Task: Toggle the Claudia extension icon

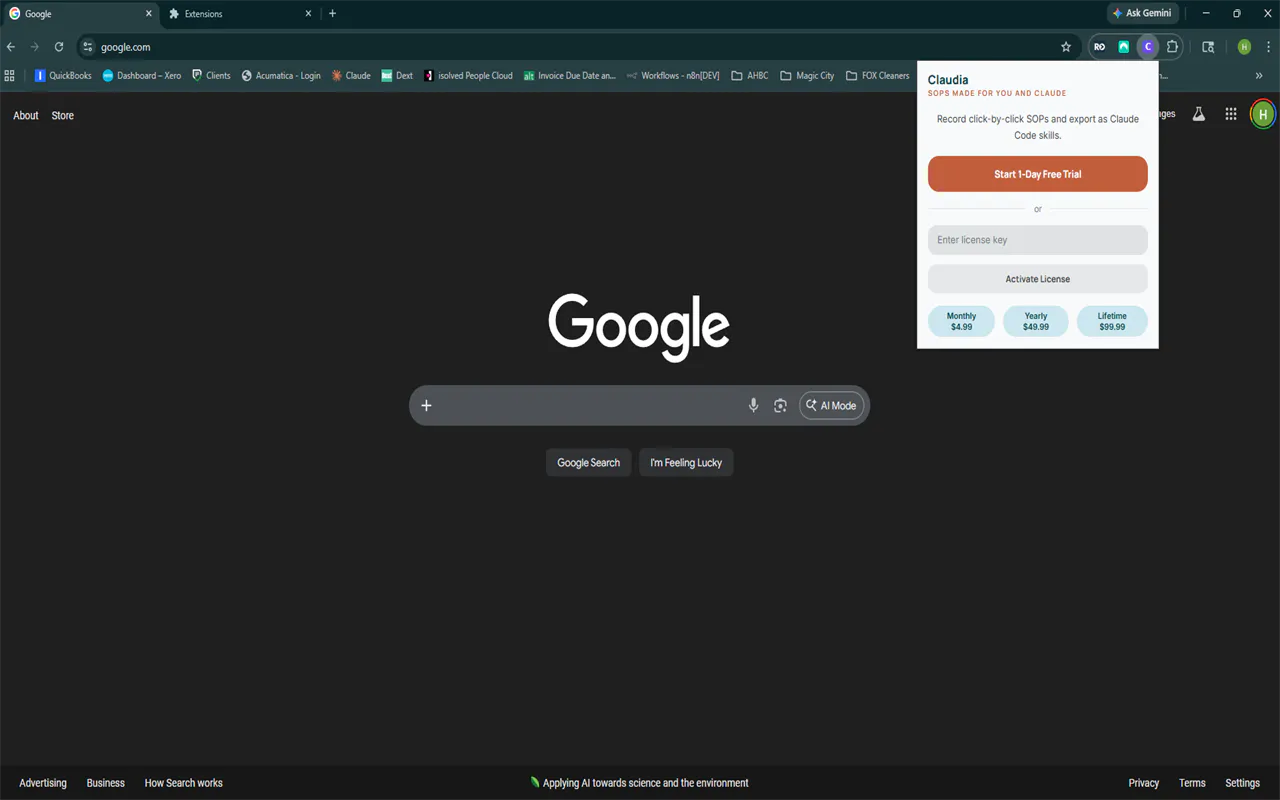Action: click(1148, 47)
